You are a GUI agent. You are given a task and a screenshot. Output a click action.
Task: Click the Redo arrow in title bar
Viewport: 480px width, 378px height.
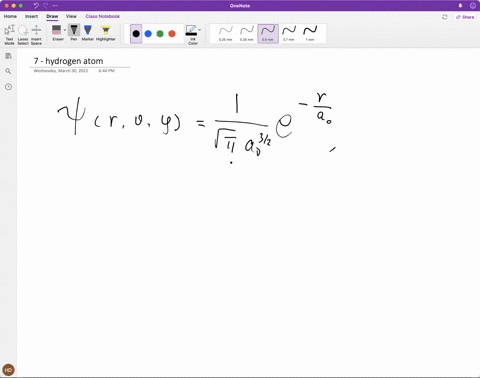(x=46, y=6)
